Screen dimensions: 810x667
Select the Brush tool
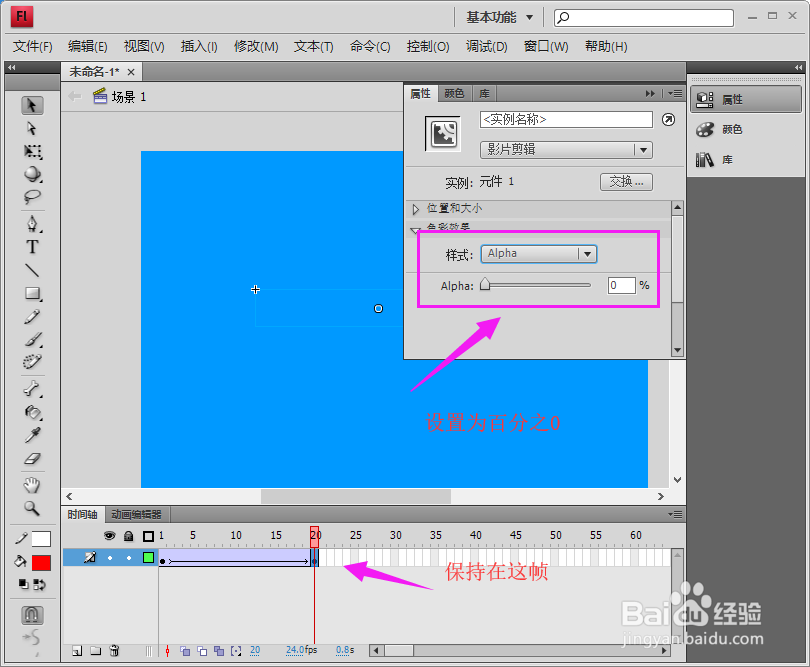click(32, 339)
